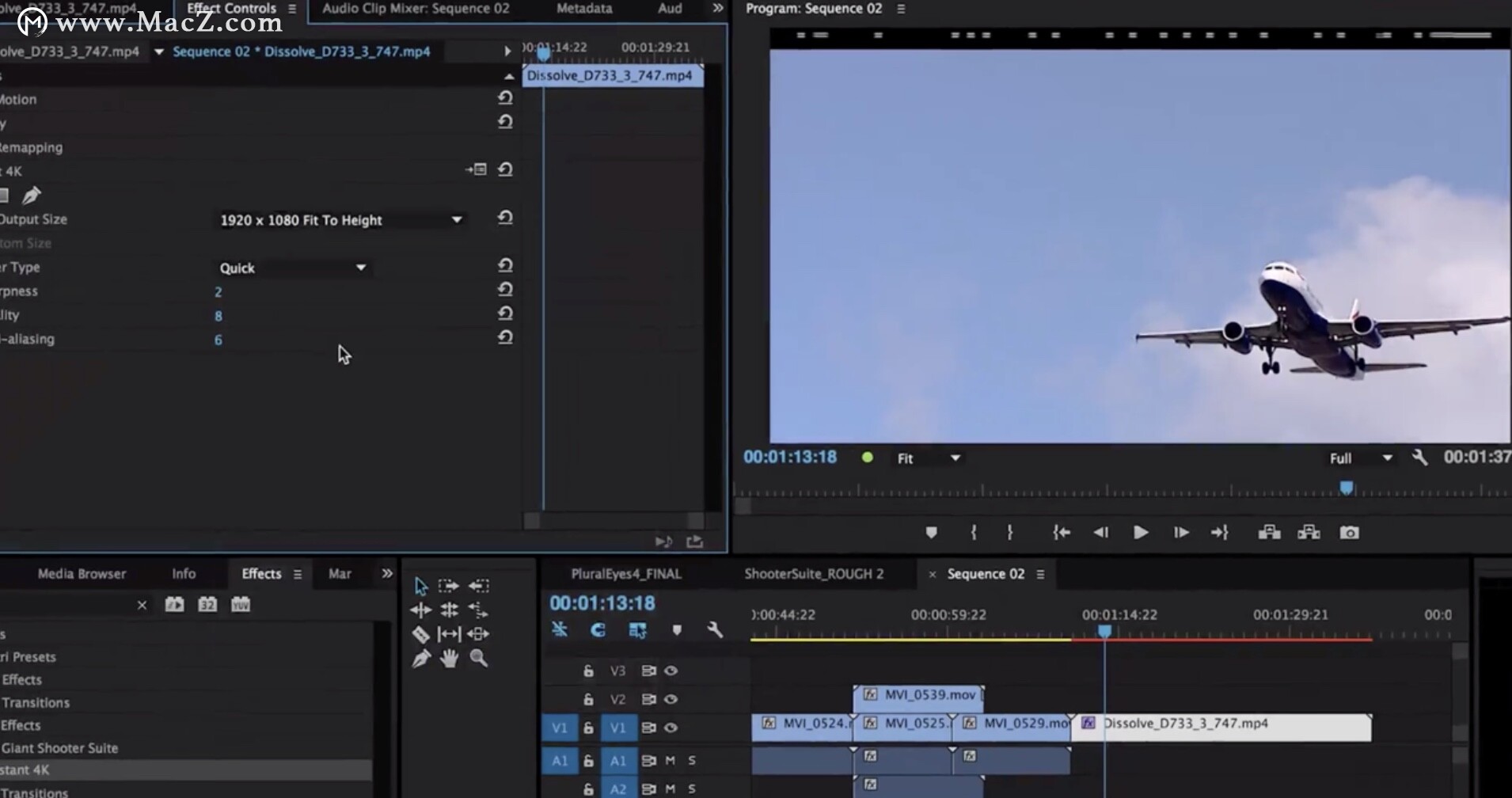1512x798 pixels.
Task: Step forward one frame
Action: coord(1180,533)
